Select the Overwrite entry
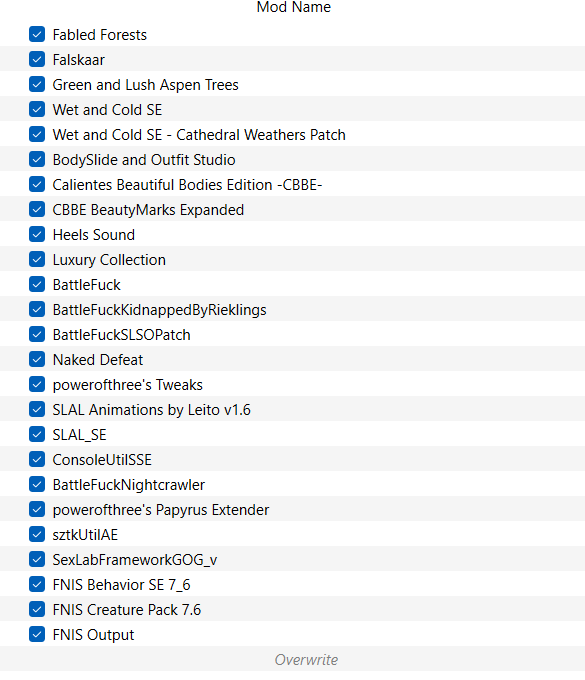The image size is (585, 680). (x=306, y=660)
